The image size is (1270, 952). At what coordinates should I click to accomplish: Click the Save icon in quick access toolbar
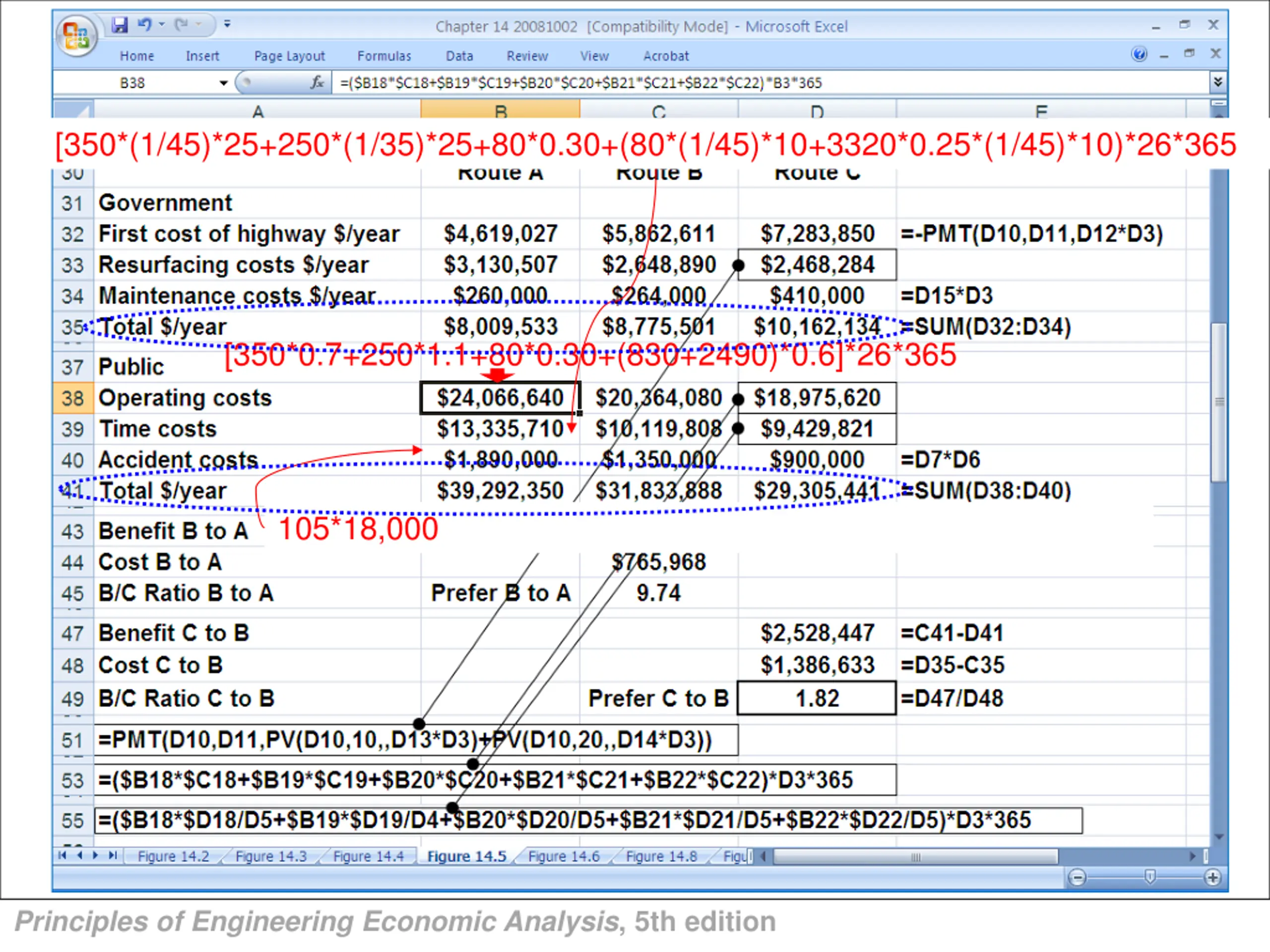pyautogui.click(x=120, y=25)
